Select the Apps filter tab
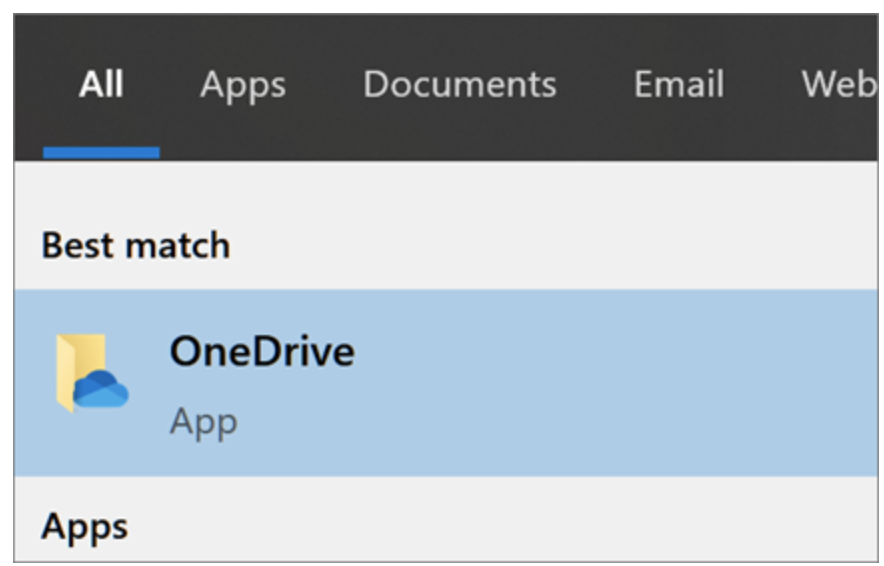 point(242,85)
